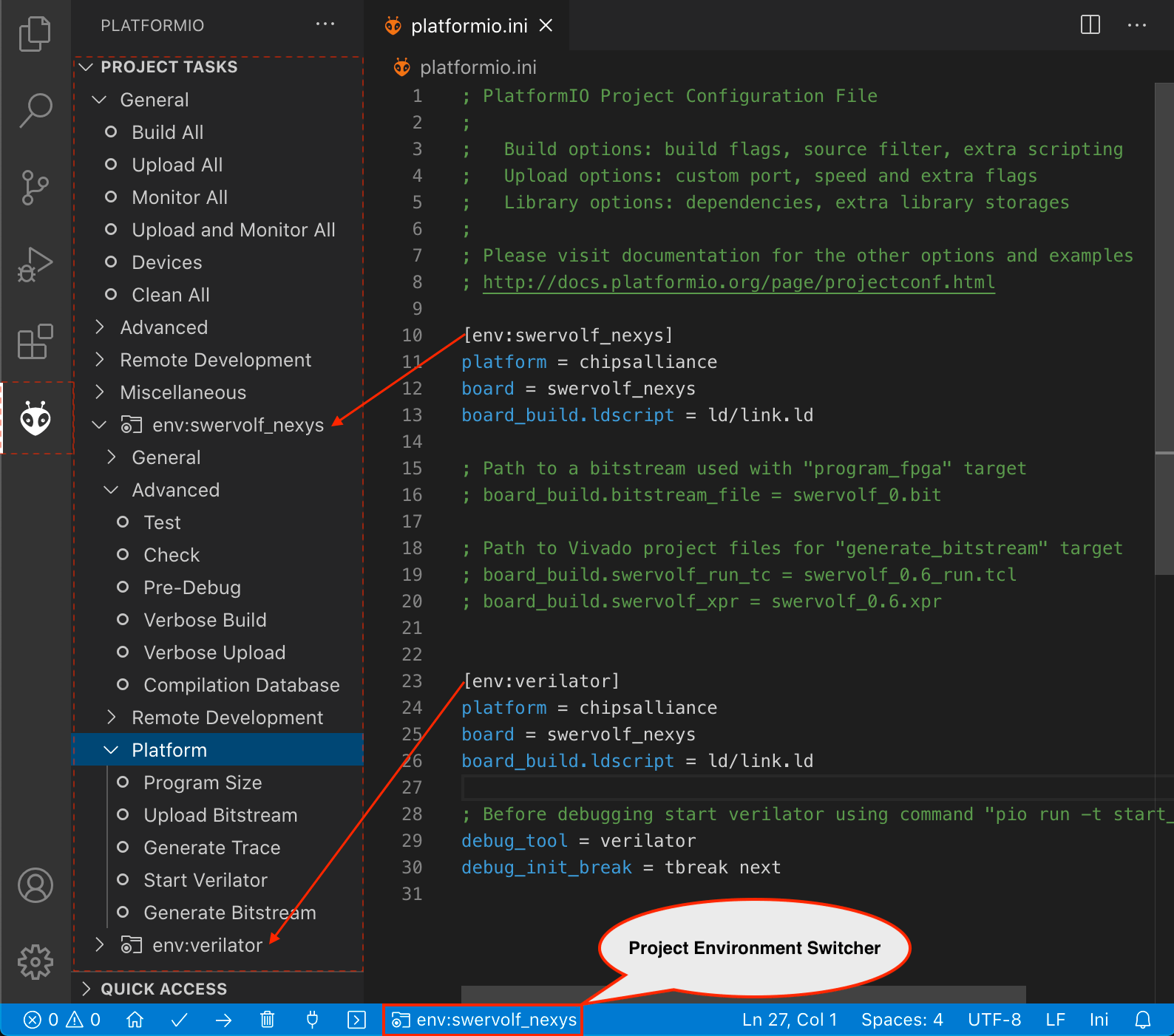Run Test task
Image resolution: width=1174 pixels, height=1036 pixels.
218,522
